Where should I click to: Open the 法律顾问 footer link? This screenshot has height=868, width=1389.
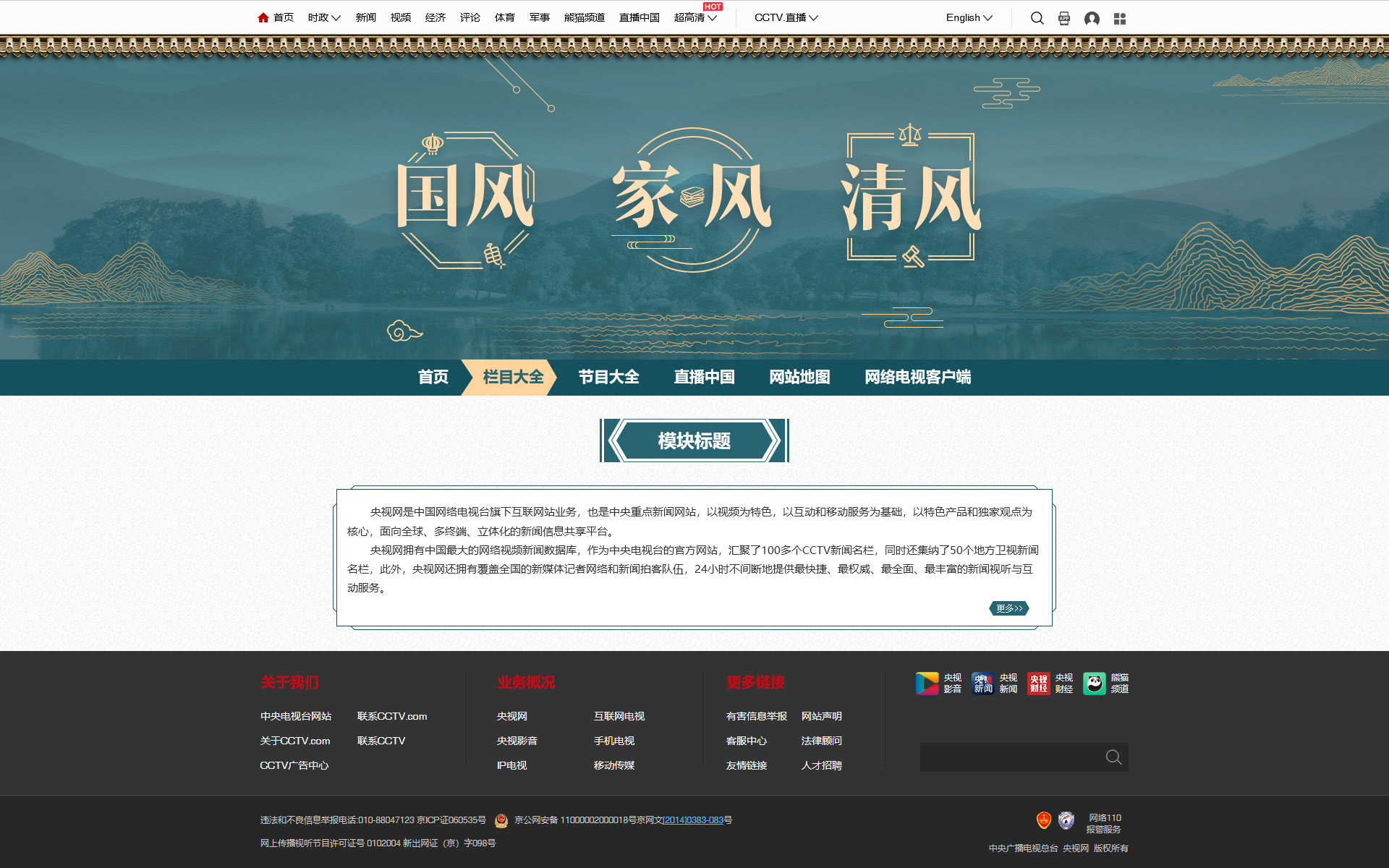coord(822,741)
